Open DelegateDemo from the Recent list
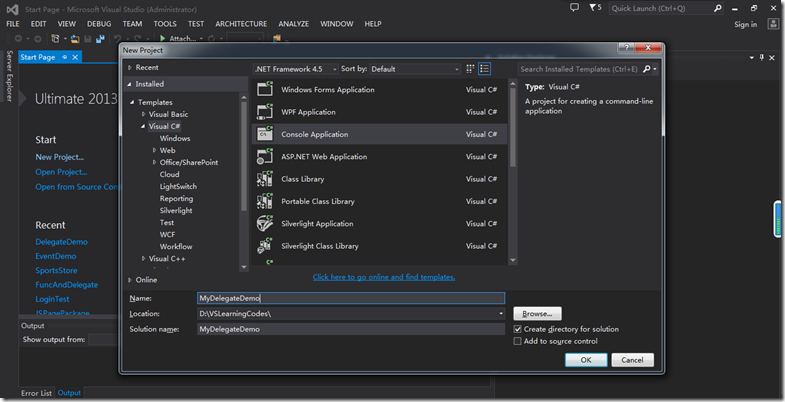785x402 pixels. pos(62,242)
